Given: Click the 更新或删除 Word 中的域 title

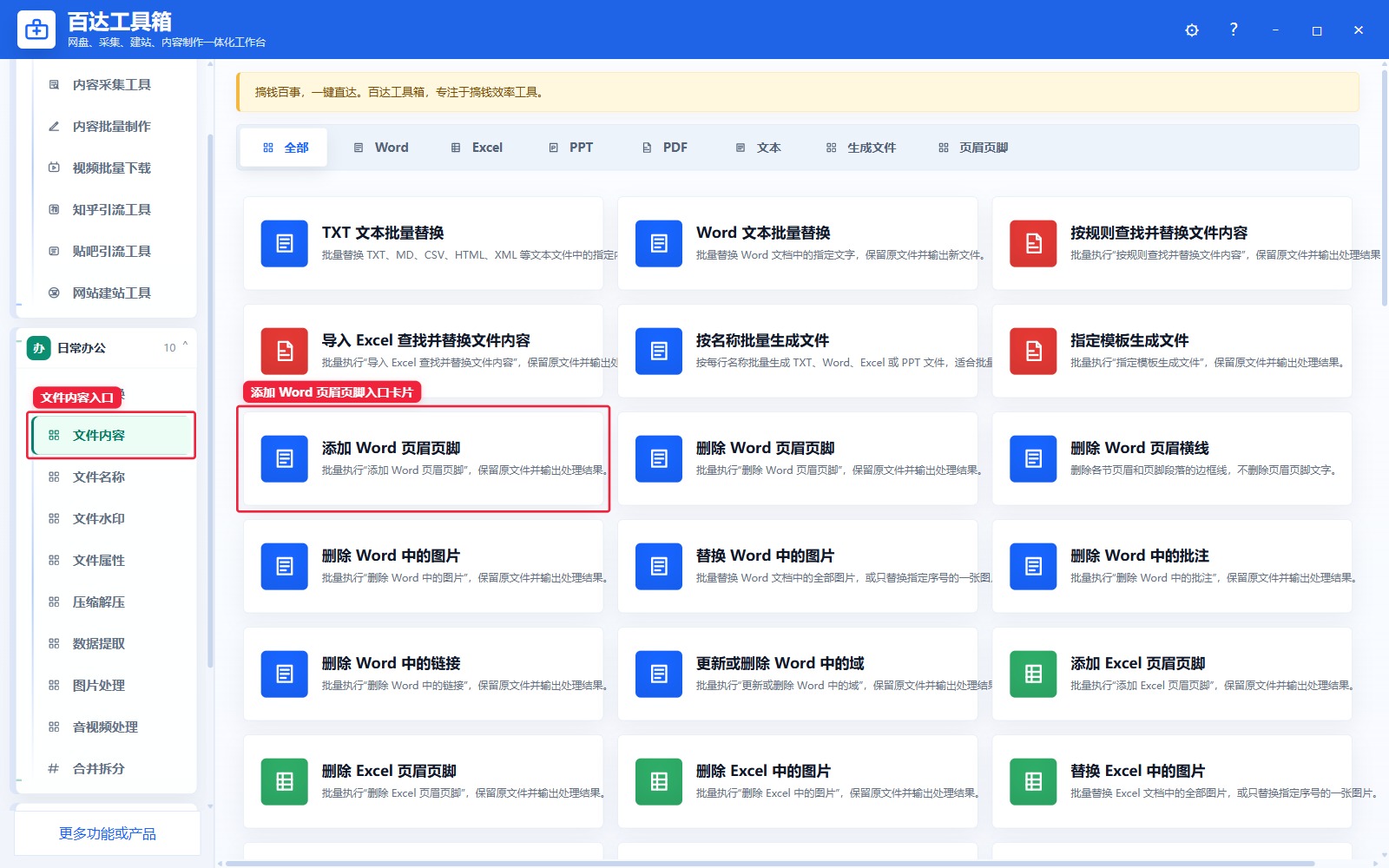Looking at the screenshot, I should (780, 663).
